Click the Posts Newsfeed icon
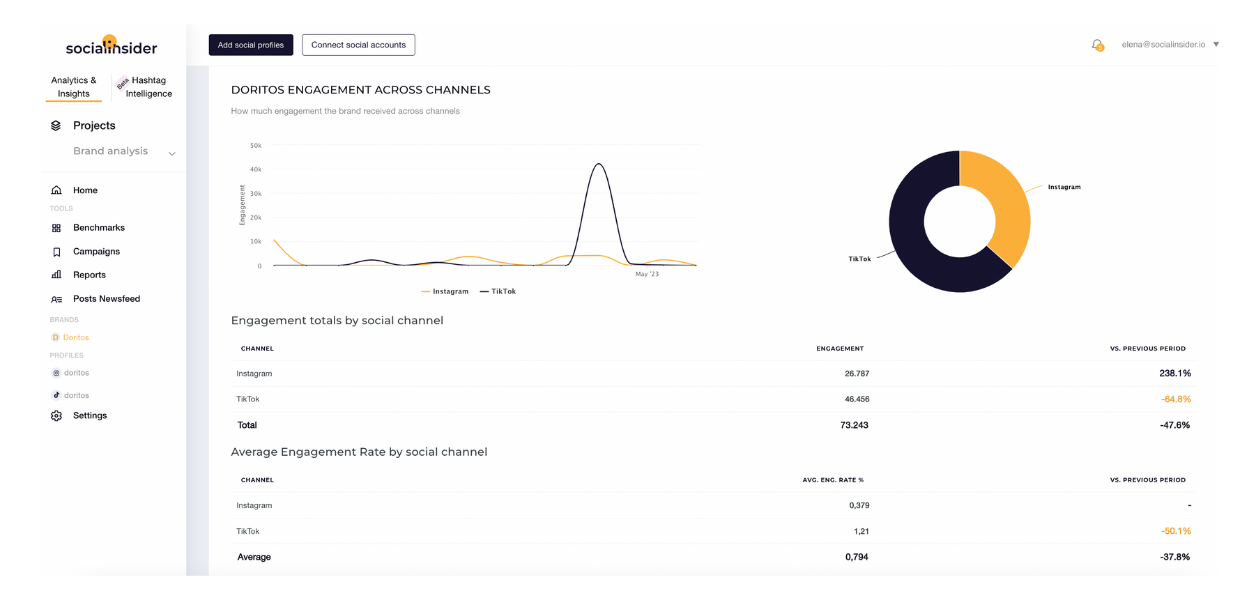 [x=56, y=299]
